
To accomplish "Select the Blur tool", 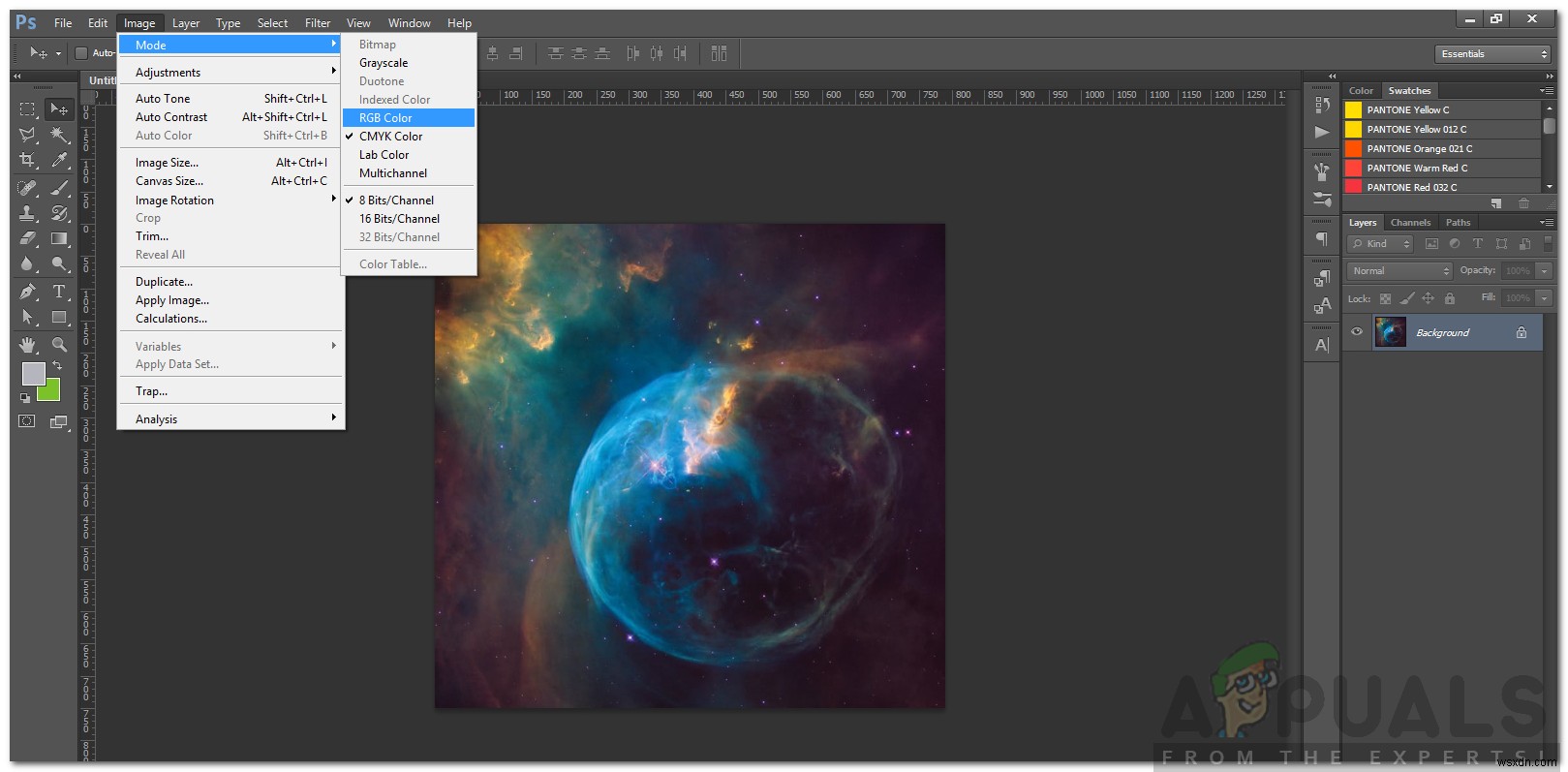I will point(27,262).
